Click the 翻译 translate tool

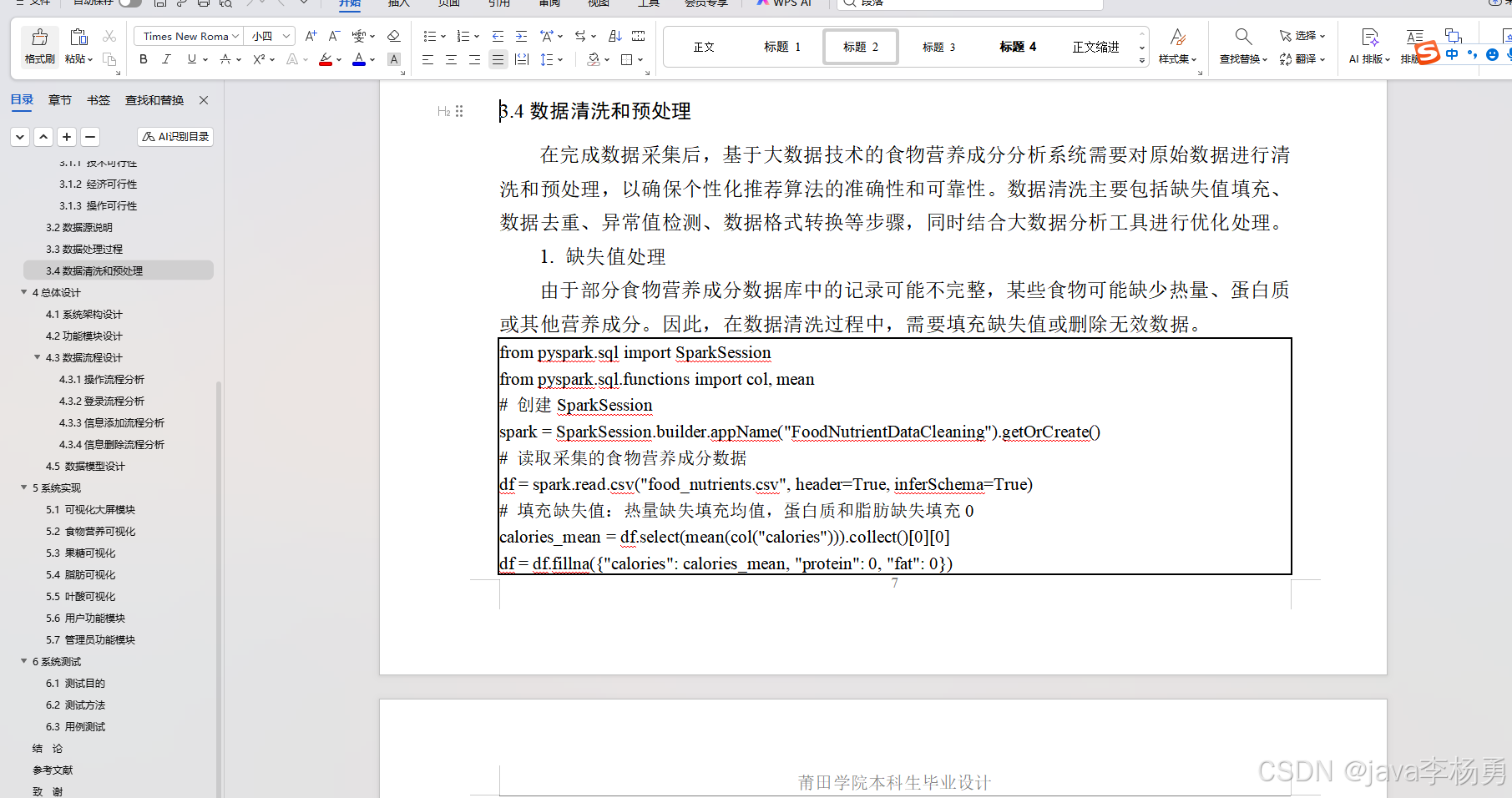[1302, 59]
